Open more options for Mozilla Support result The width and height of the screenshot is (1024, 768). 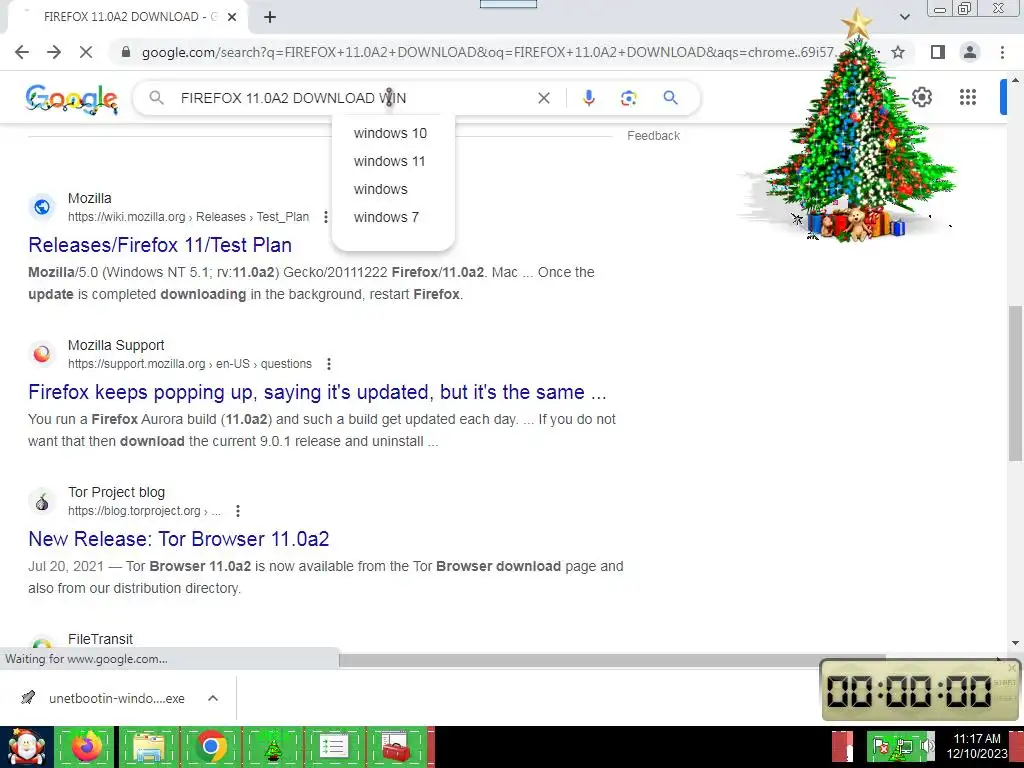click(x=328, y=364)
